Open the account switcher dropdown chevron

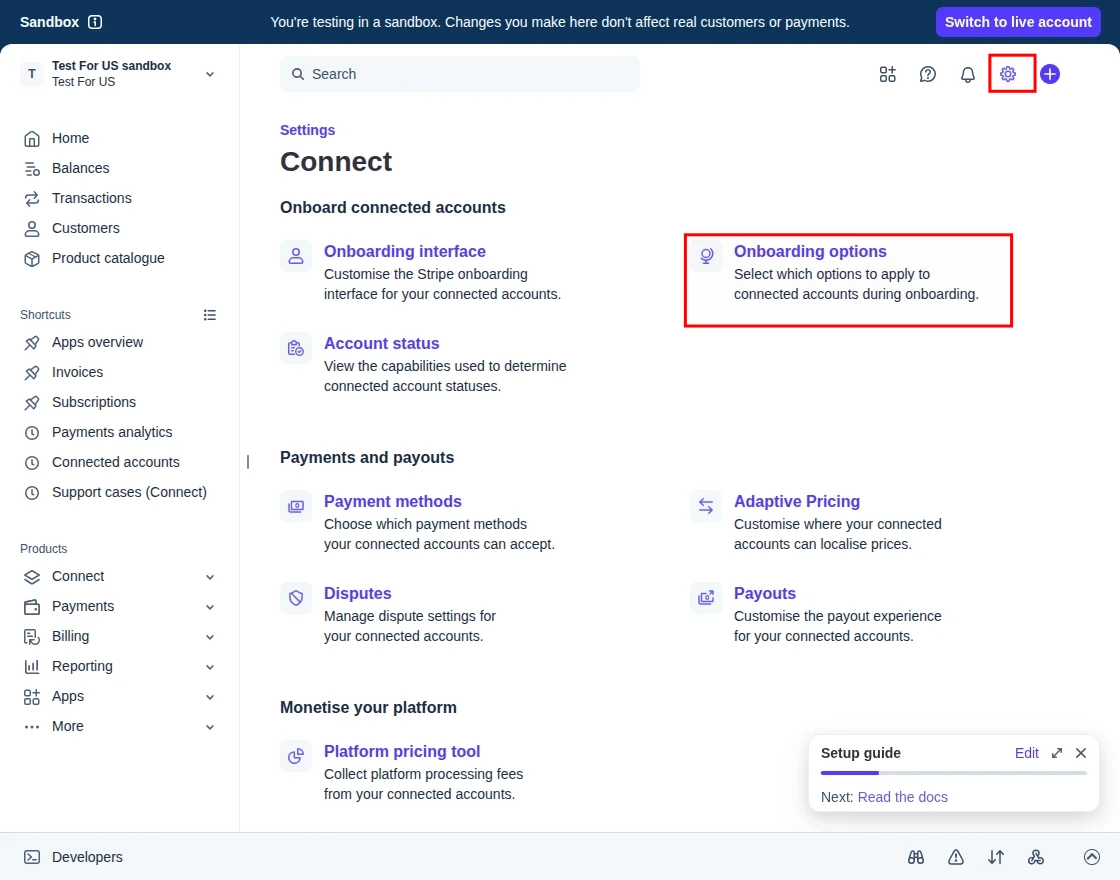[x=210, y=74]
